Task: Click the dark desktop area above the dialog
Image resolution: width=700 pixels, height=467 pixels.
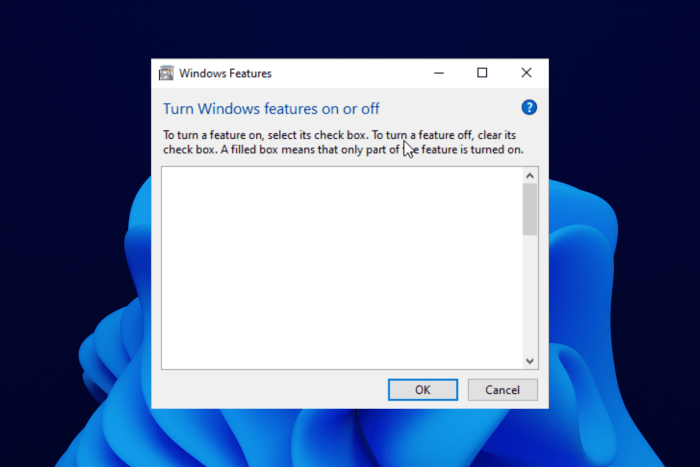Action: click(350, 29)
